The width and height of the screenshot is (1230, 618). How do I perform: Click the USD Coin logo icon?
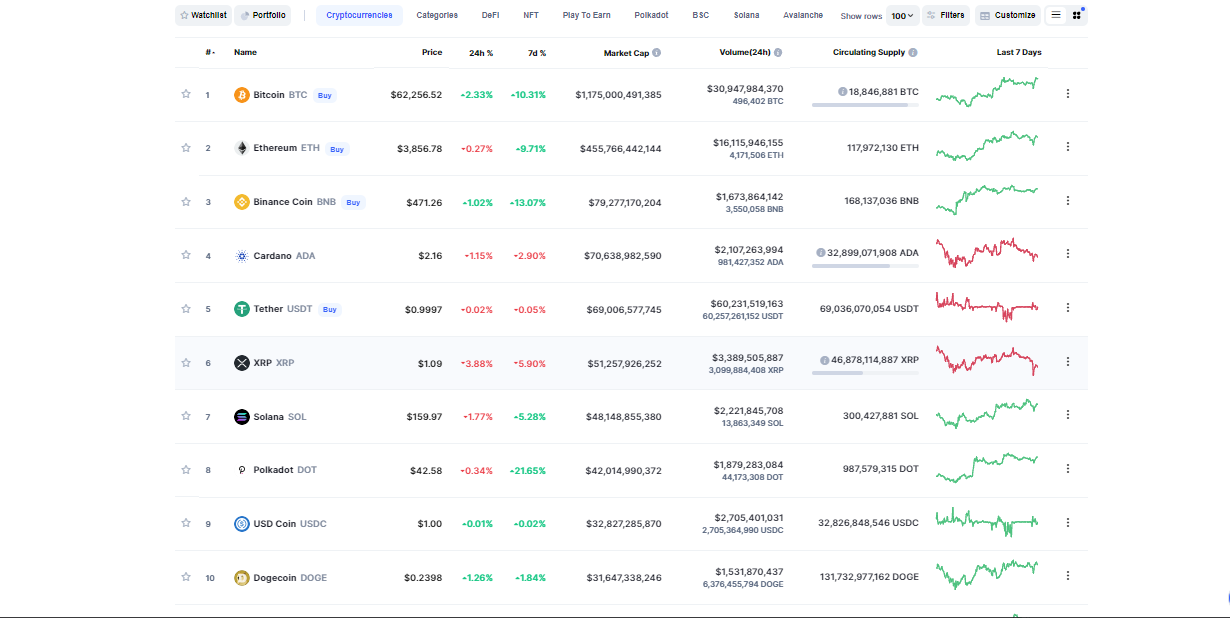point(242,524)
